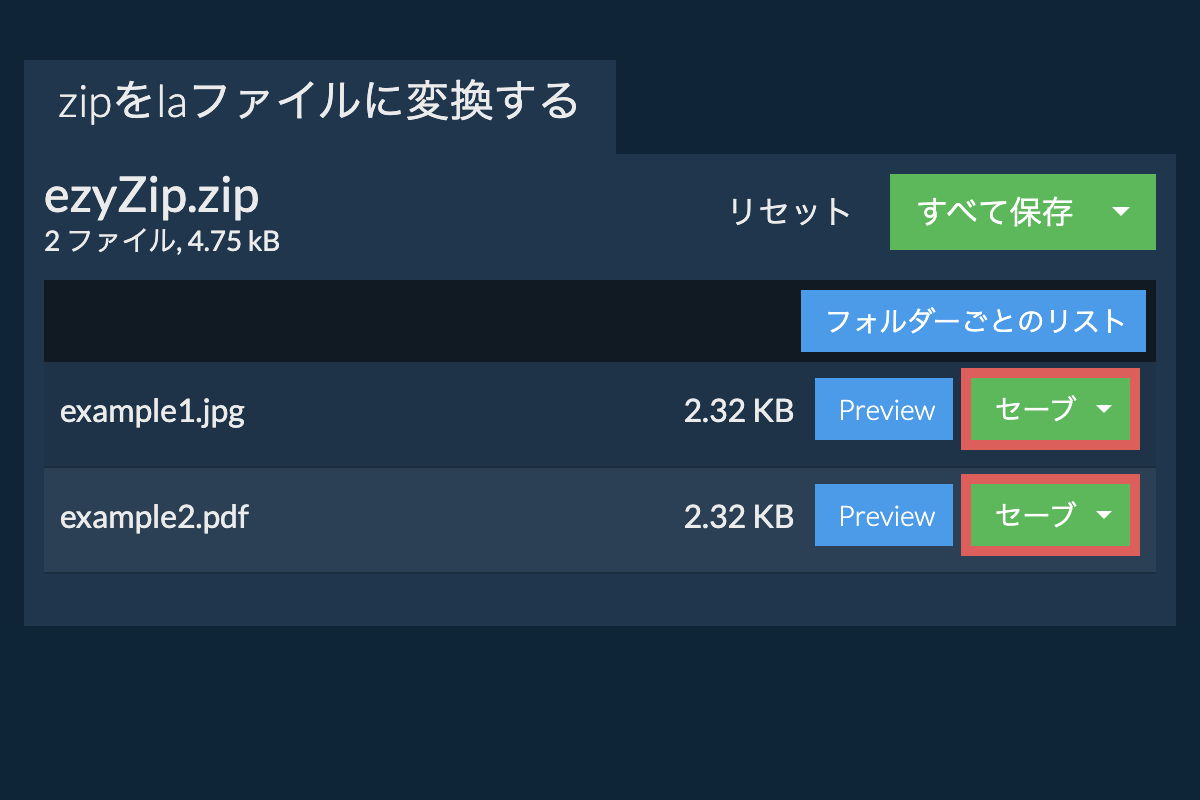Image resolution: width=1200 pixels, height=800 pixels.
Task: Click the ezyZip.zip archive title
Action: pyautogui.click(x=152, y=197)
